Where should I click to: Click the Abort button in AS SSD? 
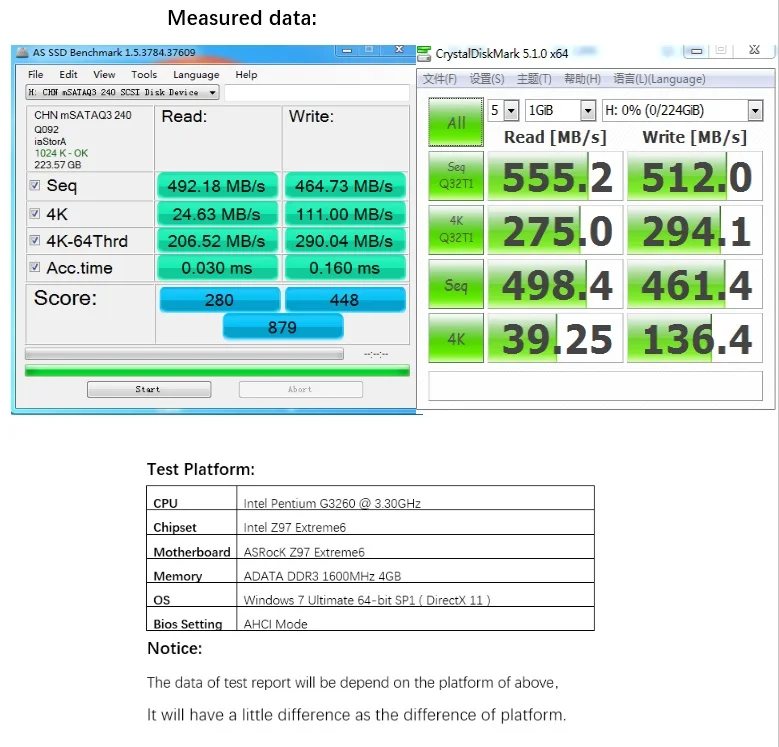click(x=301, y=389)
